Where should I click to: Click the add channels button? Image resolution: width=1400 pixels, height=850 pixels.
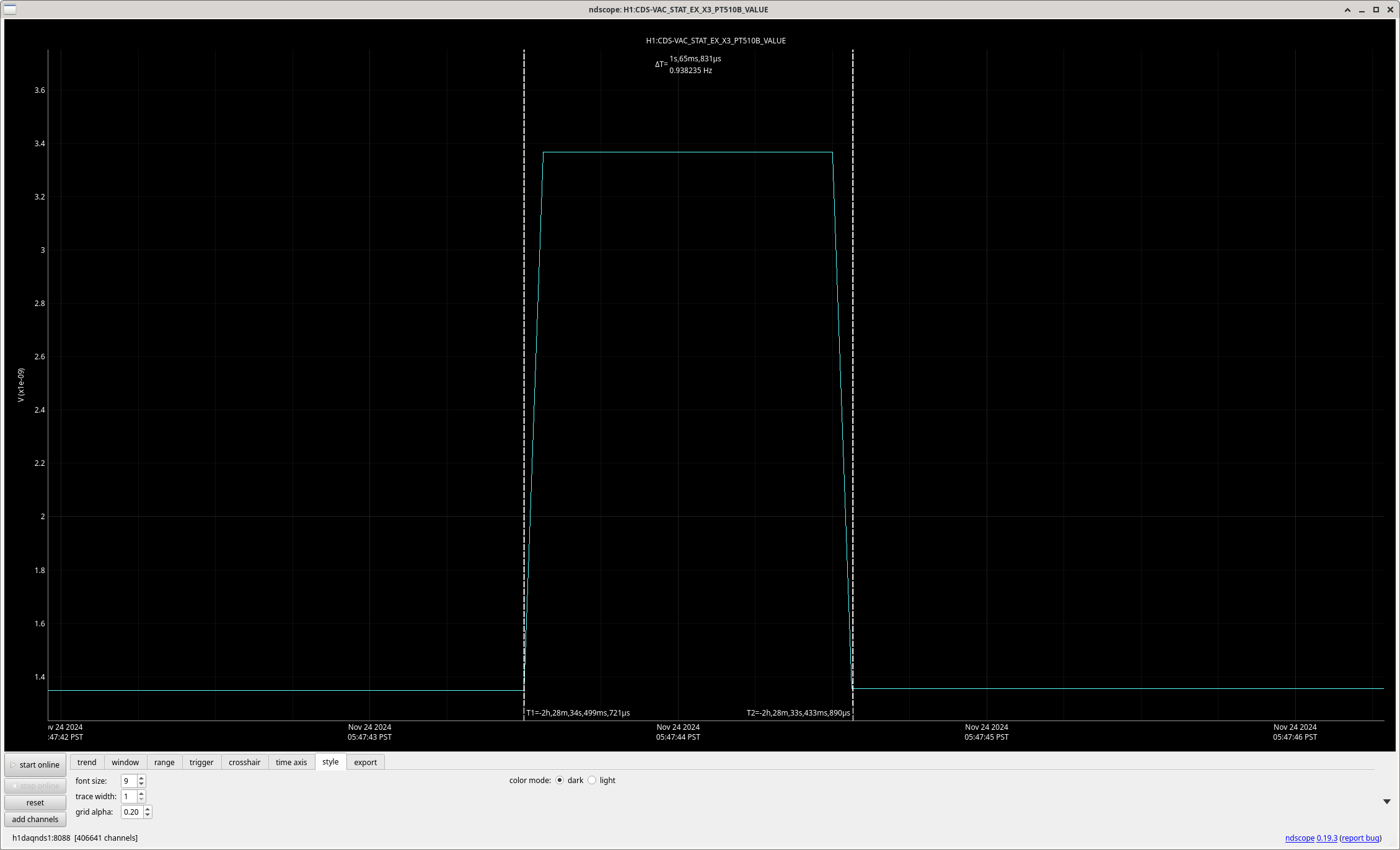(35, 819)
